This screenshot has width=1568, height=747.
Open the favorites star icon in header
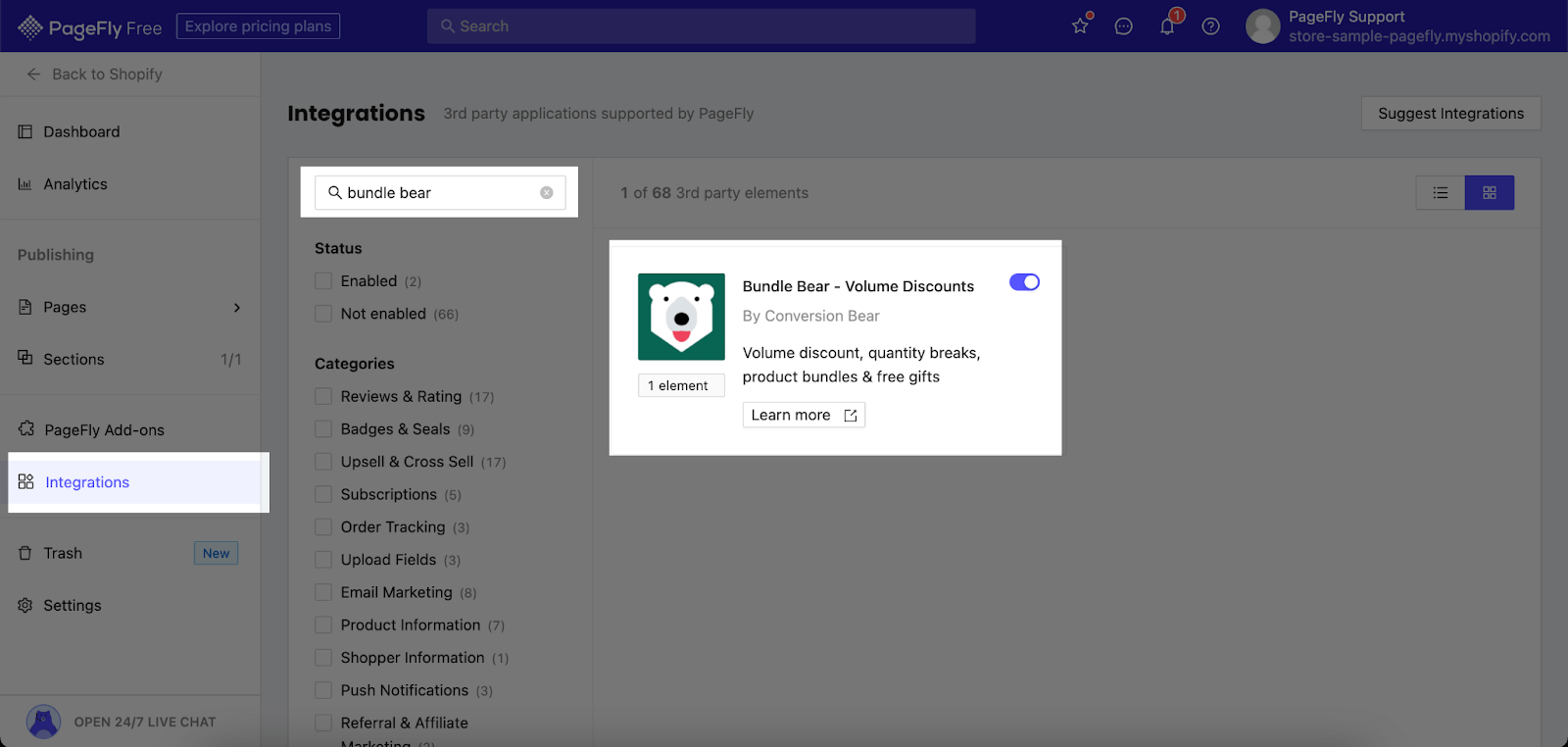tap(1080, 25)
